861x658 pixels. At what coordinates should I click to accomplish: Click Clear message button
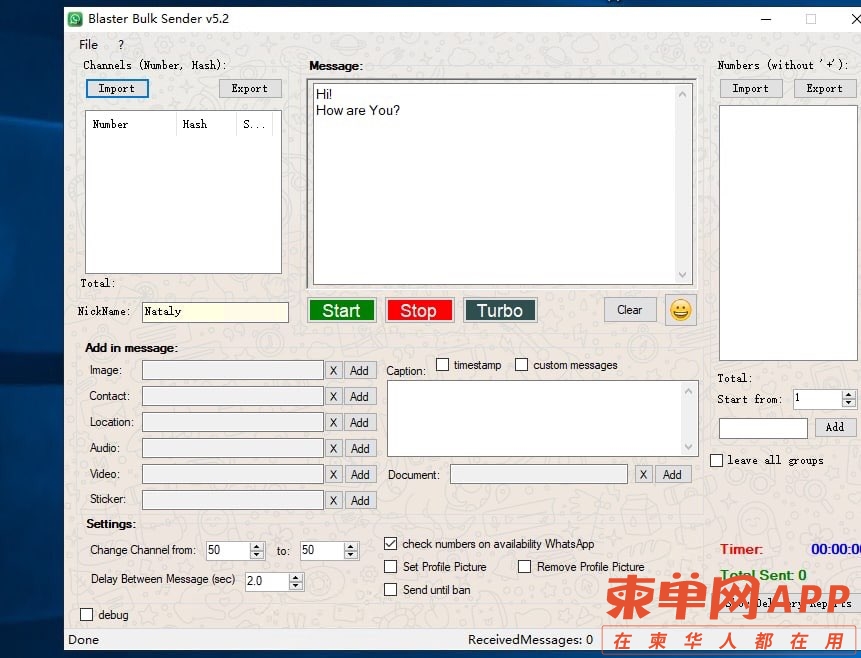pyautogui.click(x=630, y=310)
